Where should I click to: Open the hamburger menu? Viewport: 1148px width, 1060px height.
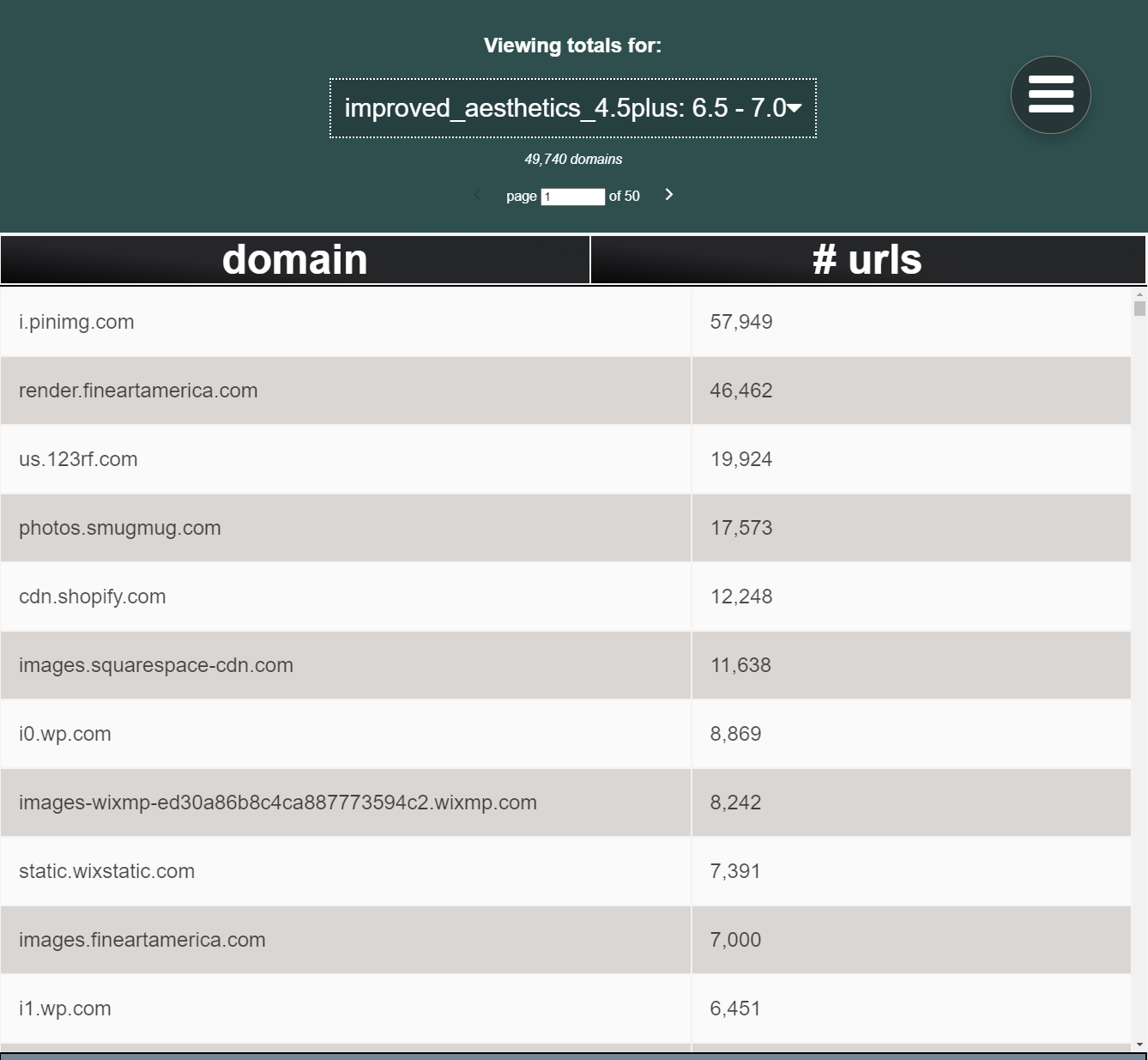pyautogui.click(x=1050, y=95)
